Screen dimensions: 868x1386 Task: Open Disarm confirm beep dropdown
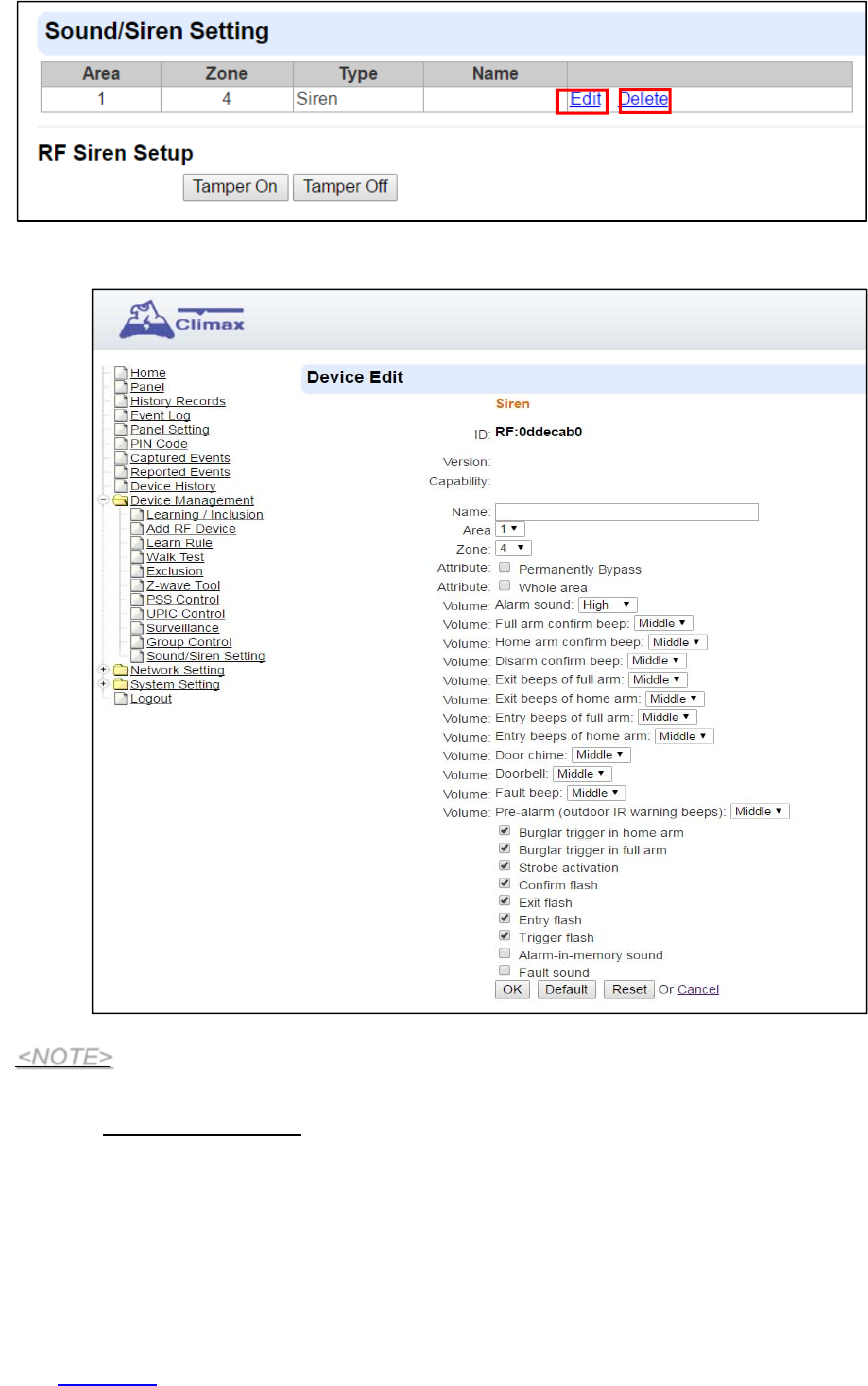[x=657, y=661]
